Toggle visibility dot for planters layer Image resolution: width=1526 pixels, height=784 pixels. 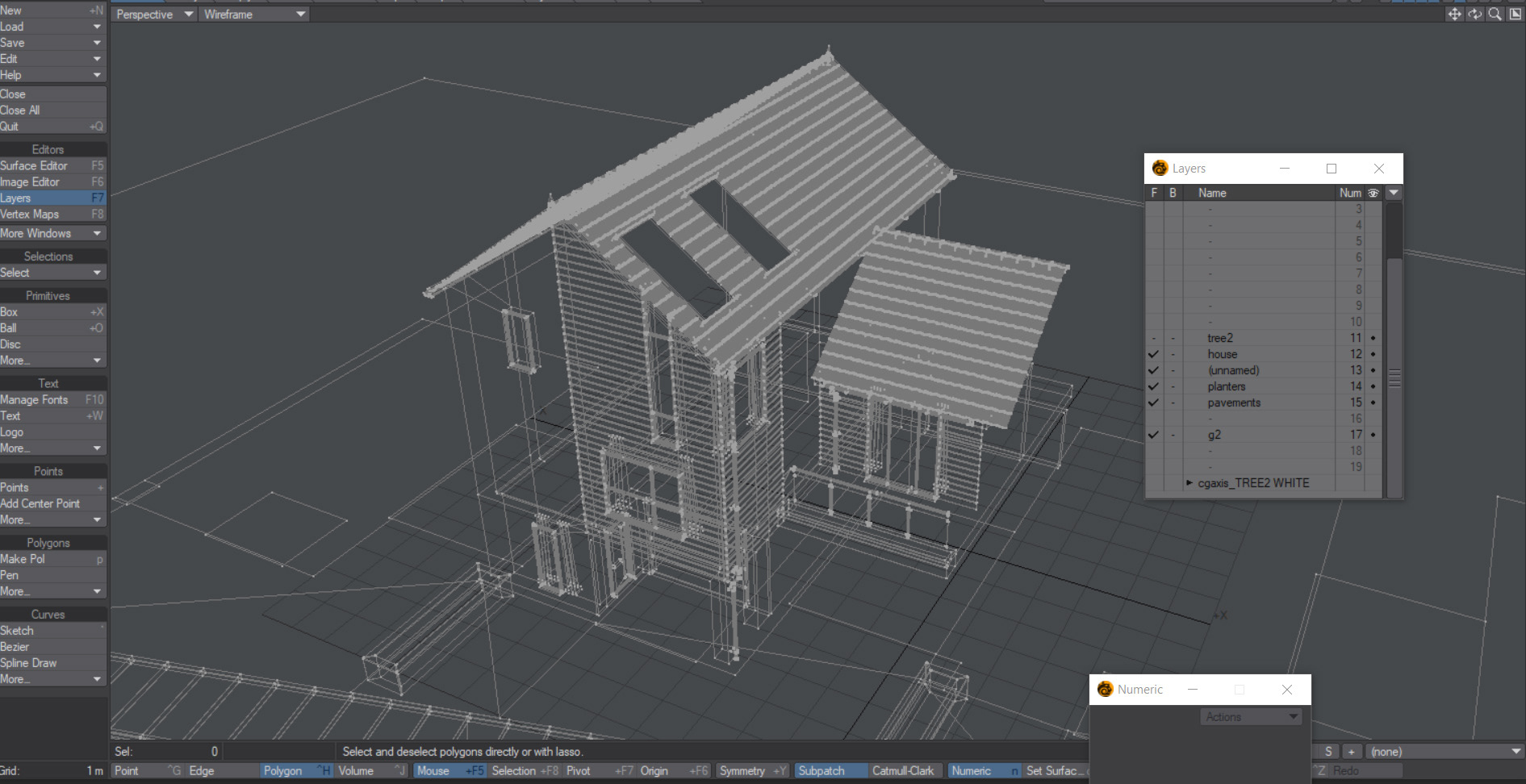(1373, 386)
